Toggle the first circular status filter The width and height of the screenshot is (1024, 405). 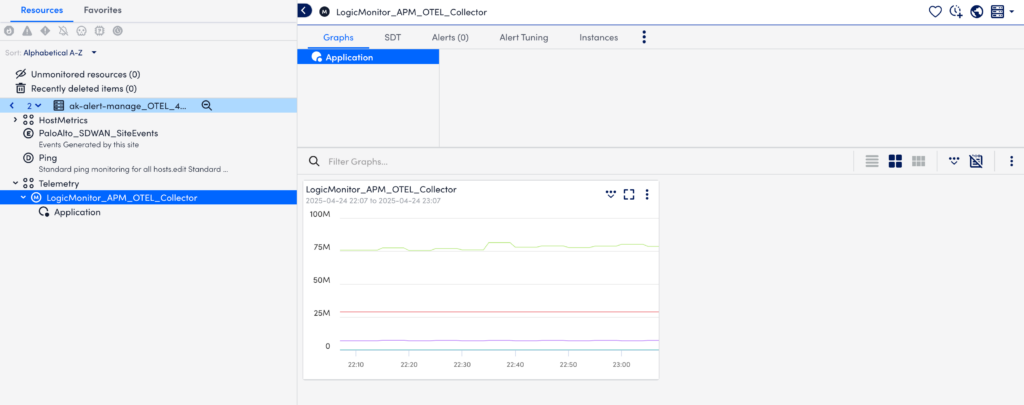tap(8, 31)
